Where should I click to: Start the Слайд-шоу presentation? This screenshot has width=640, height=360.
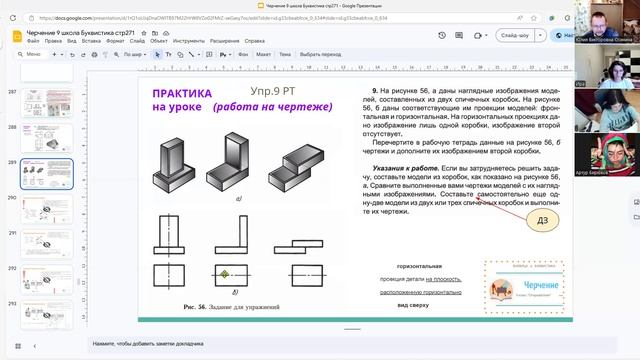pos(515,36)
